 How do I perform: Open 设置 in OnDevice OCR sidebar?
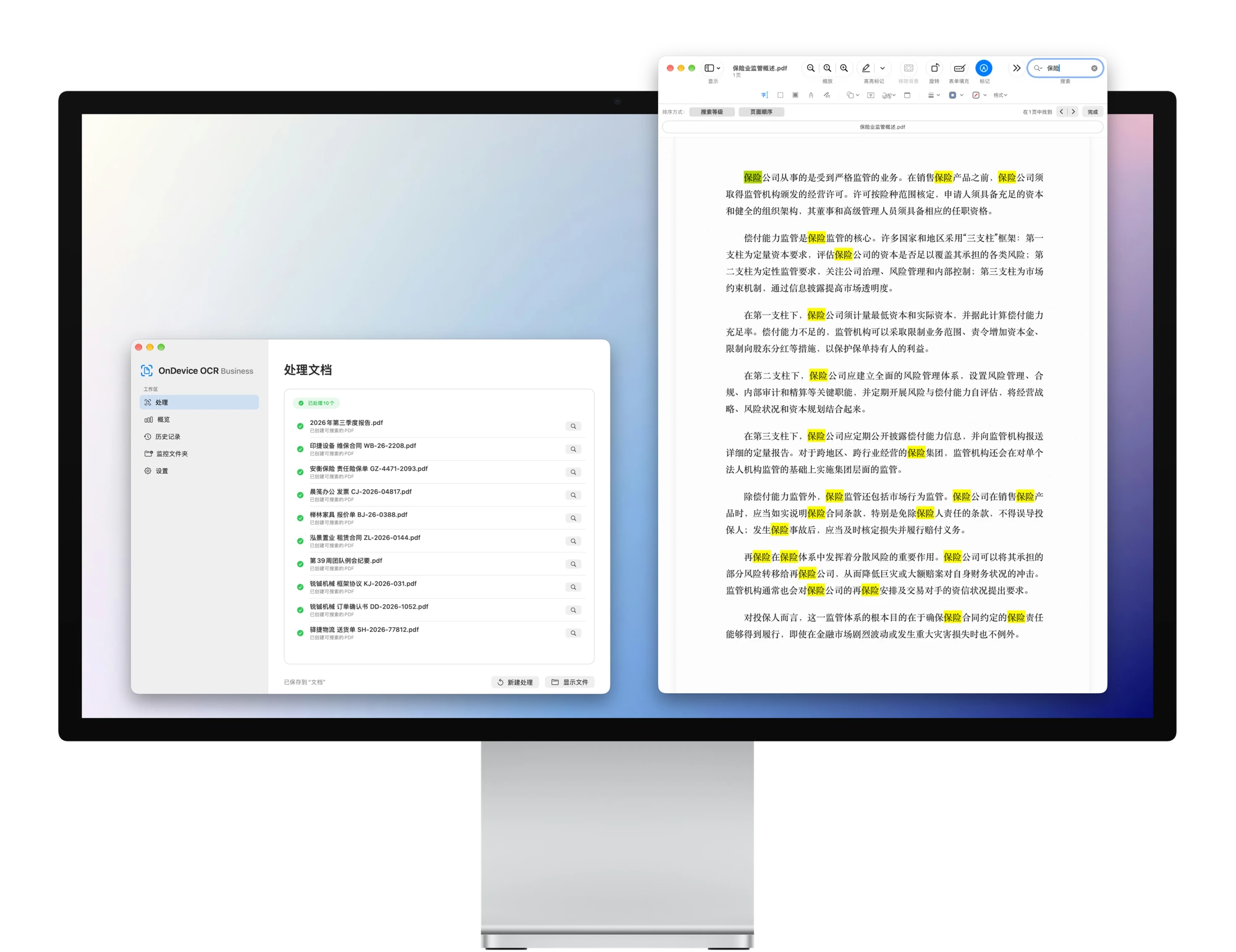click(x=199, y=471)
